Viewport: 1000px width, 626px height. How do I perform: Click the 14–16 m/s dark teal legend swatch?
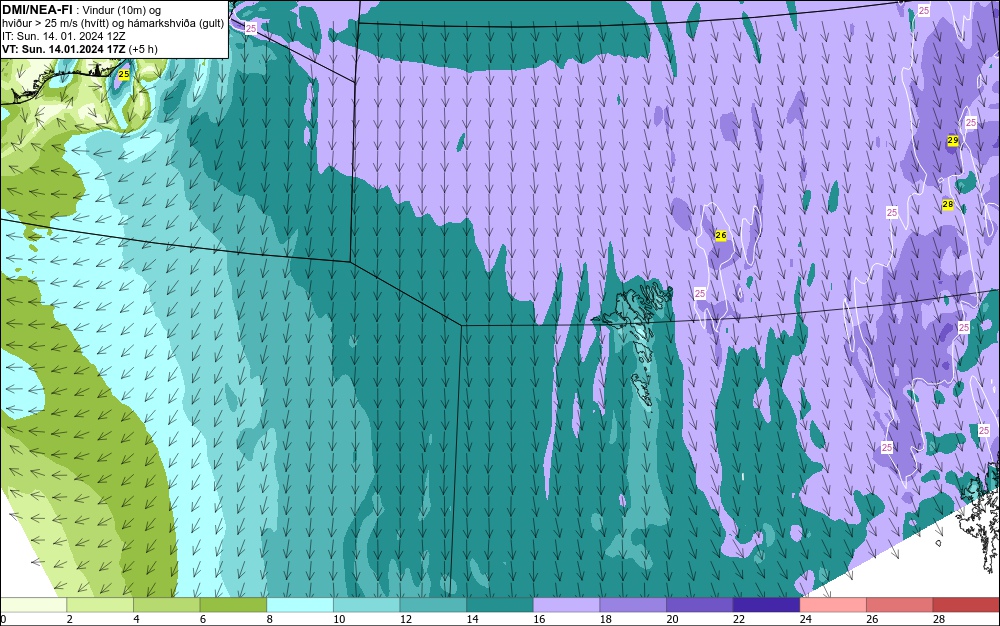click(500, 605)
